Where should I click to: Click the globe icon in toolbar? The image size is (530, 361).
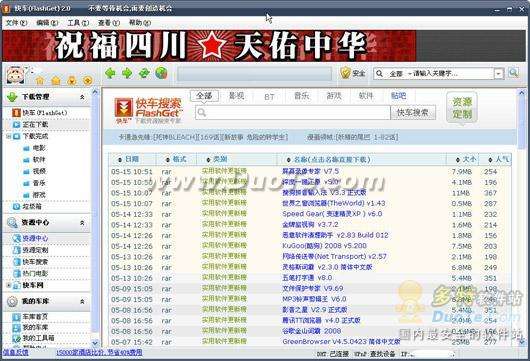point(161,73)
